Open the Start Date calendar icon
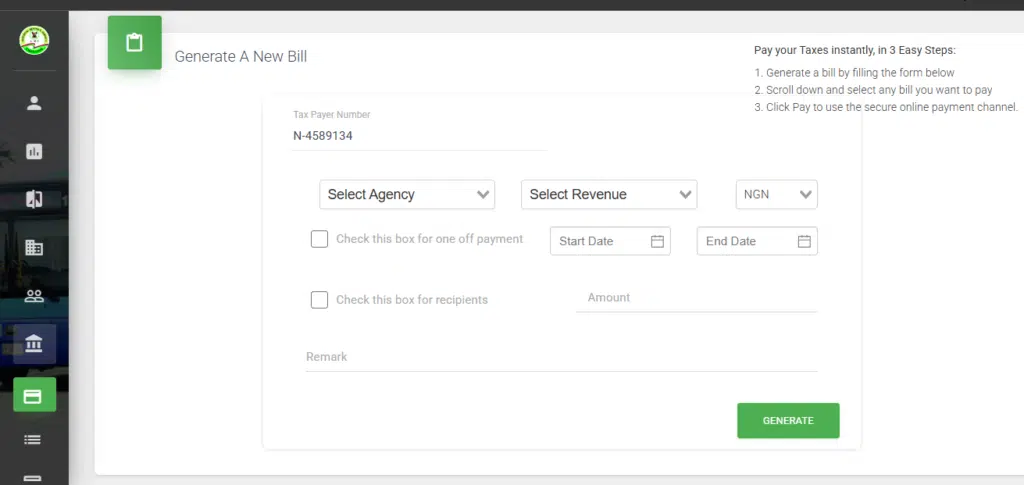This screenshot has height=485, width=1024. (657, 242)
